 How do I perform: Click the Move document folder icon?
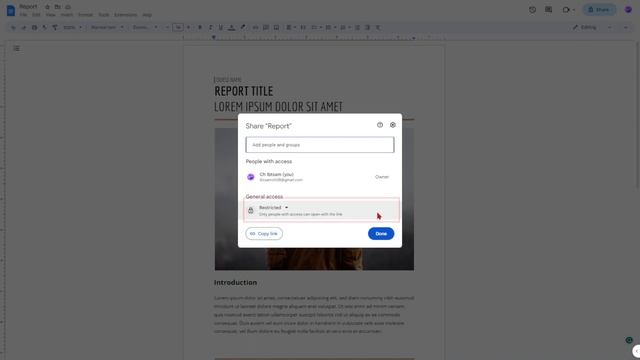(x=58, y=7)
